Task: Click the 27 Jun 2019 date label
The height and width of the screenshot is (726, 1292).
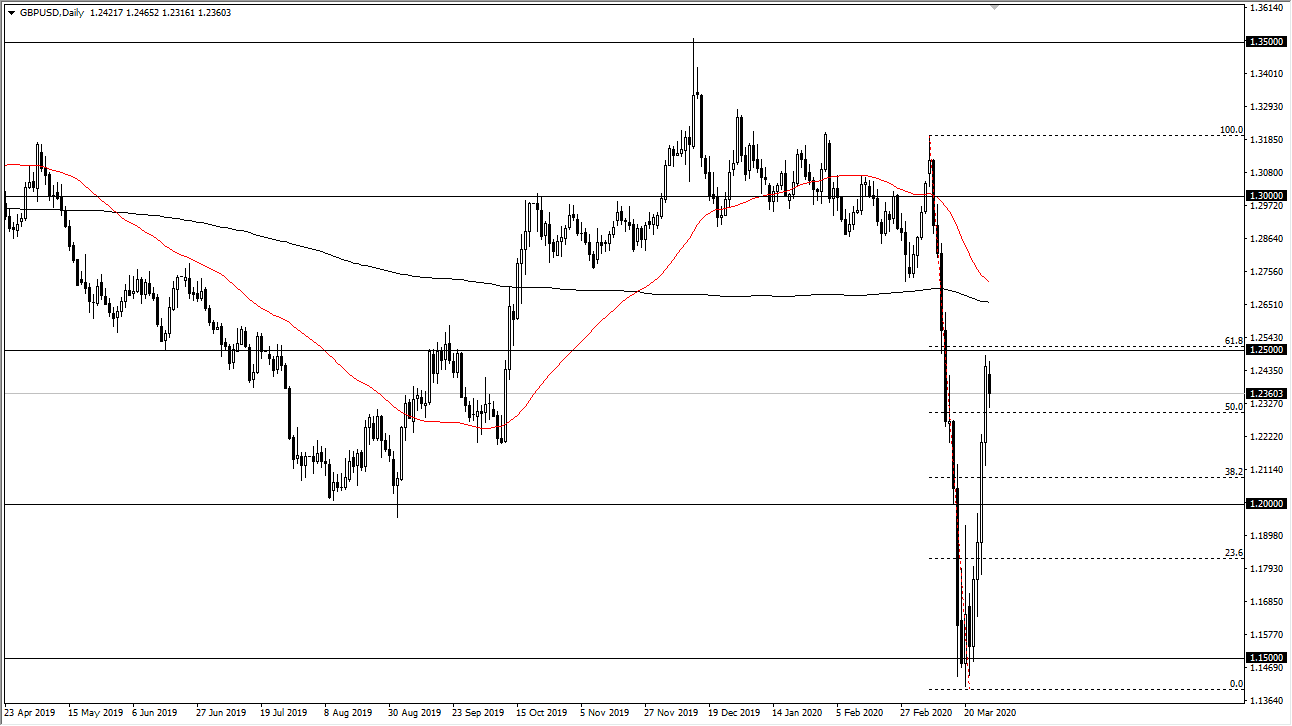Action: [221, 714]
